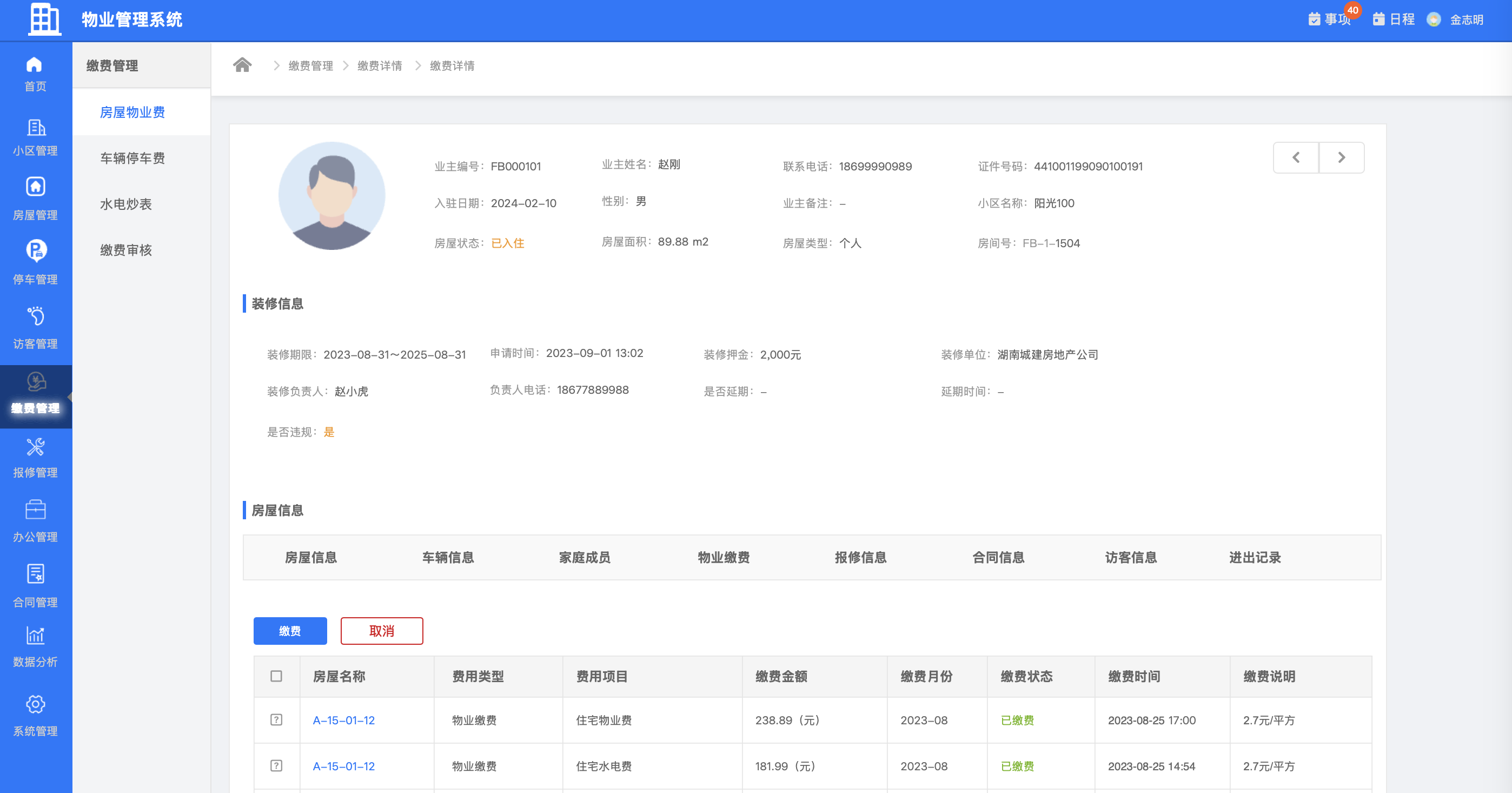Go to previous owner record arrow
Viewport: 1512px width, 793px height.
coord(1296,157)
